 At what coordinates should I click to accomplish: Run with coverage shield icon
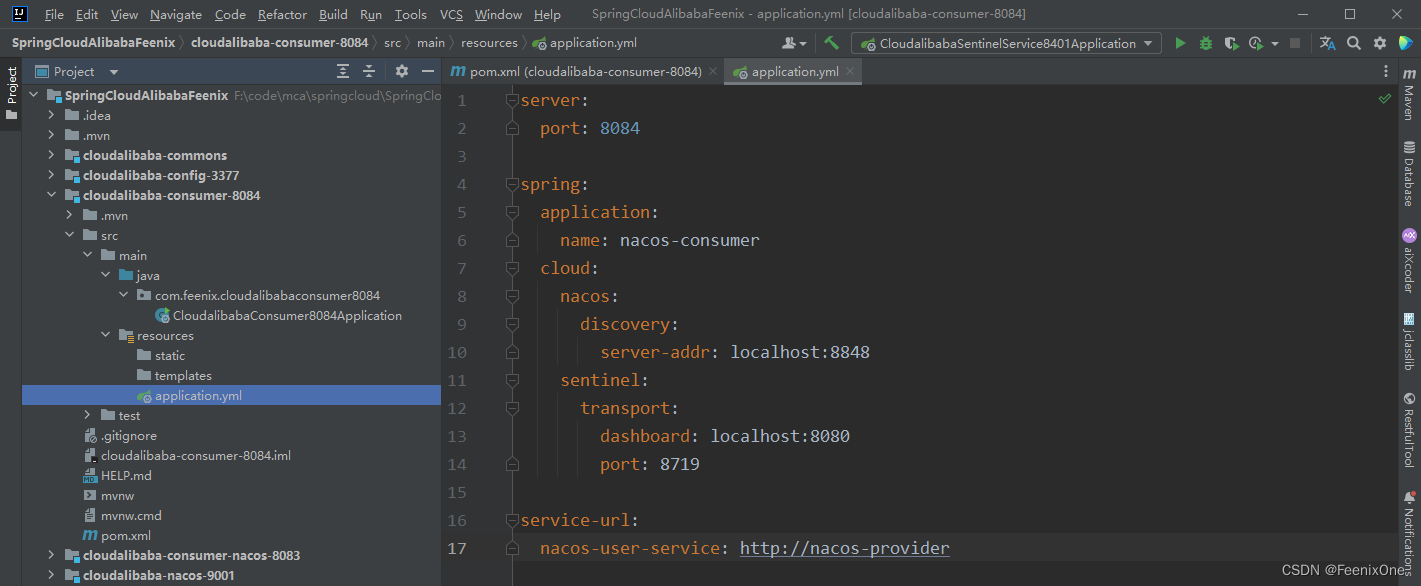(1232, 43)
